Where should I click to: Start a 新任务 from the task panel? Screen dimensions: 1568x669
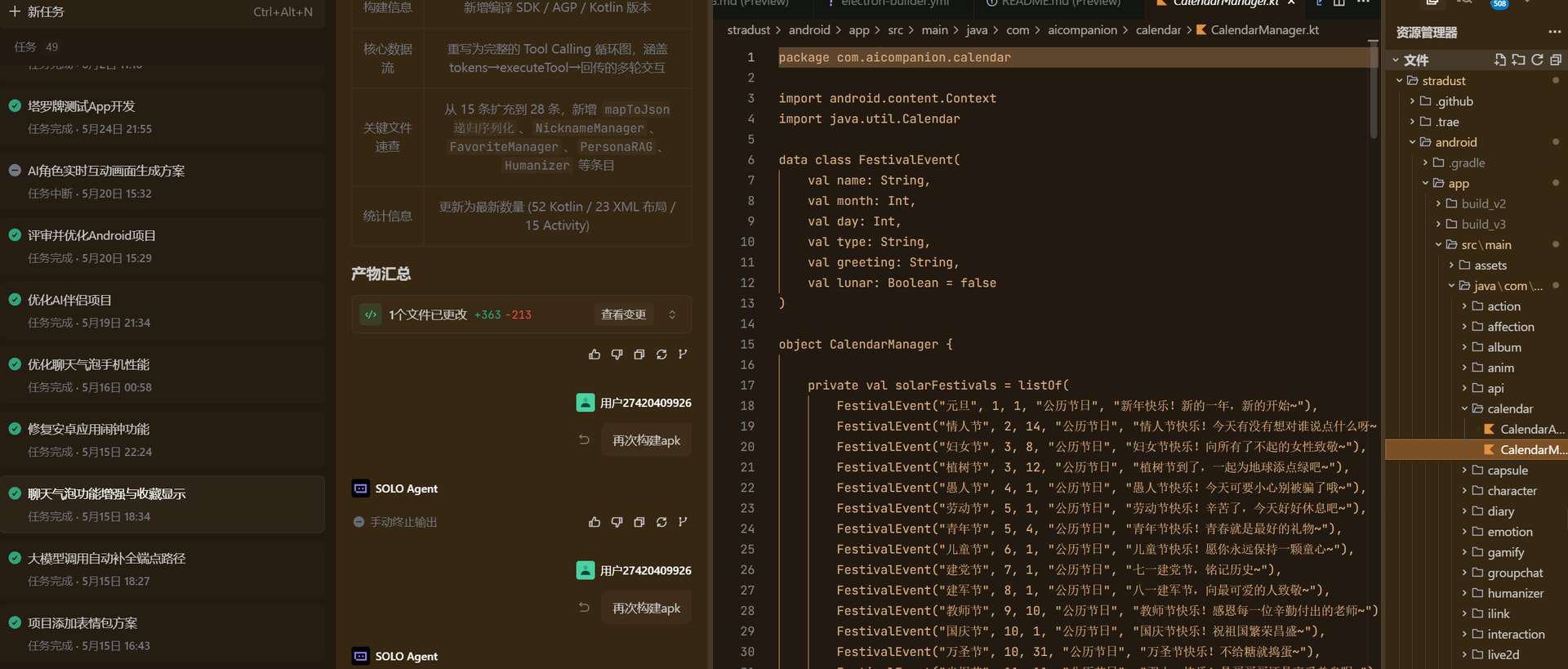coord(162,11)
